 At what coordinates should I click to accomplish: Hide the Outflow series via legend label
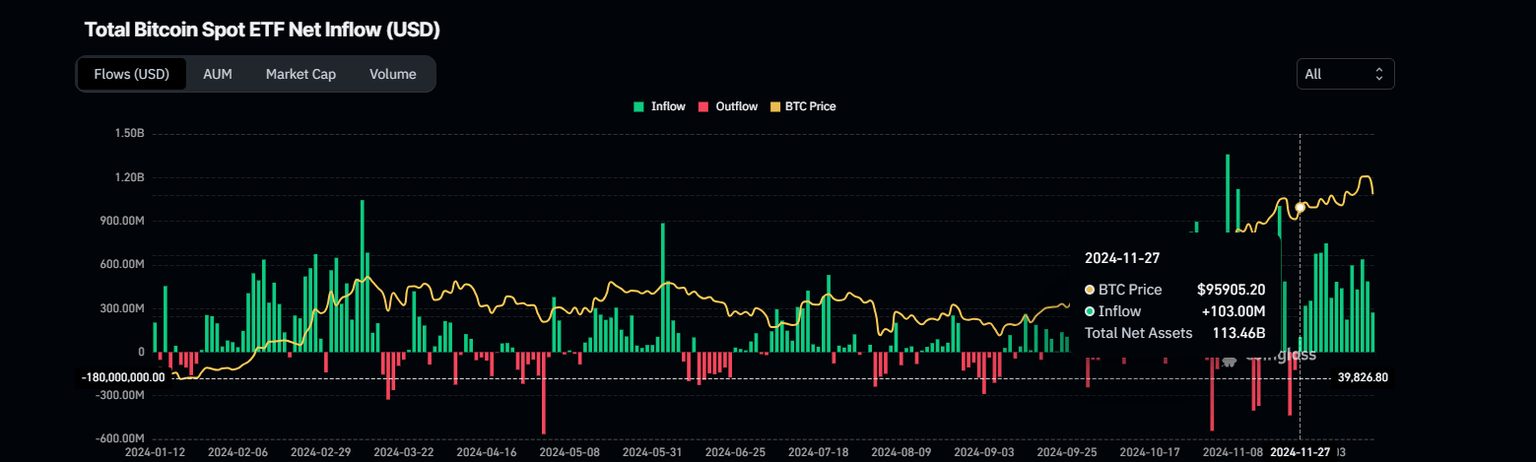pos(736,106)
